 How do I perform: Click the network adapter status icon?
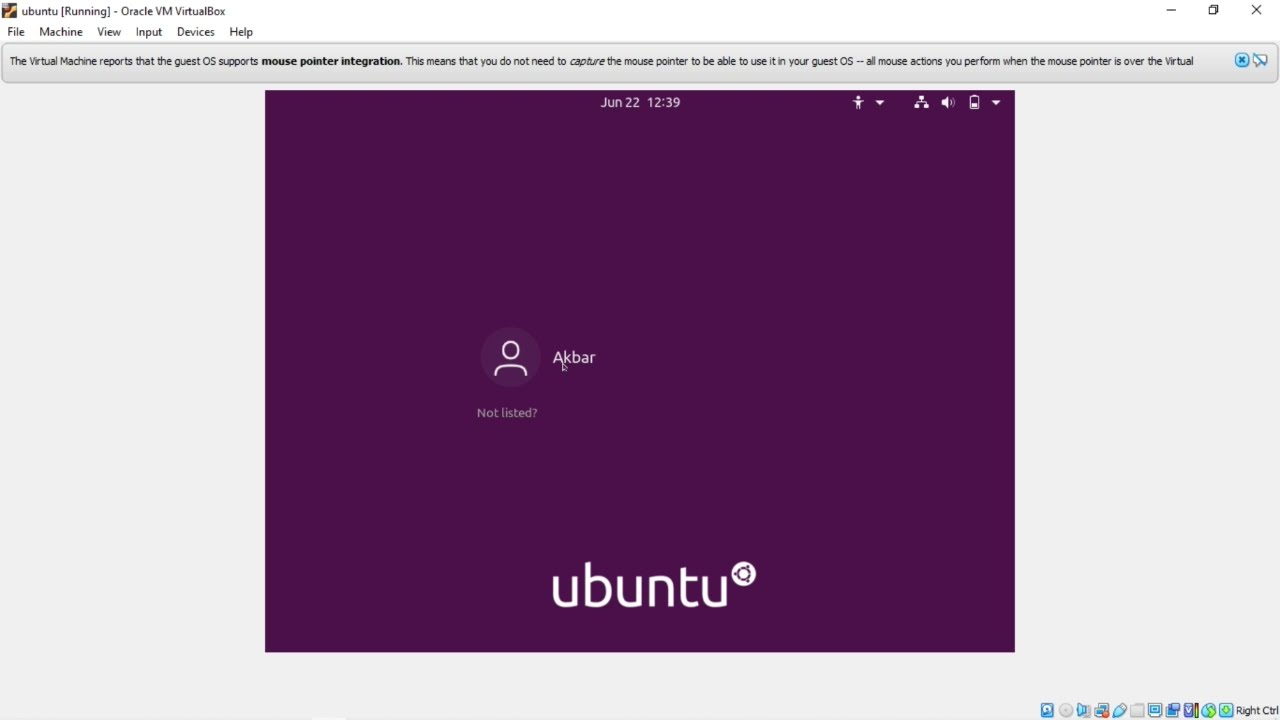1101,710
